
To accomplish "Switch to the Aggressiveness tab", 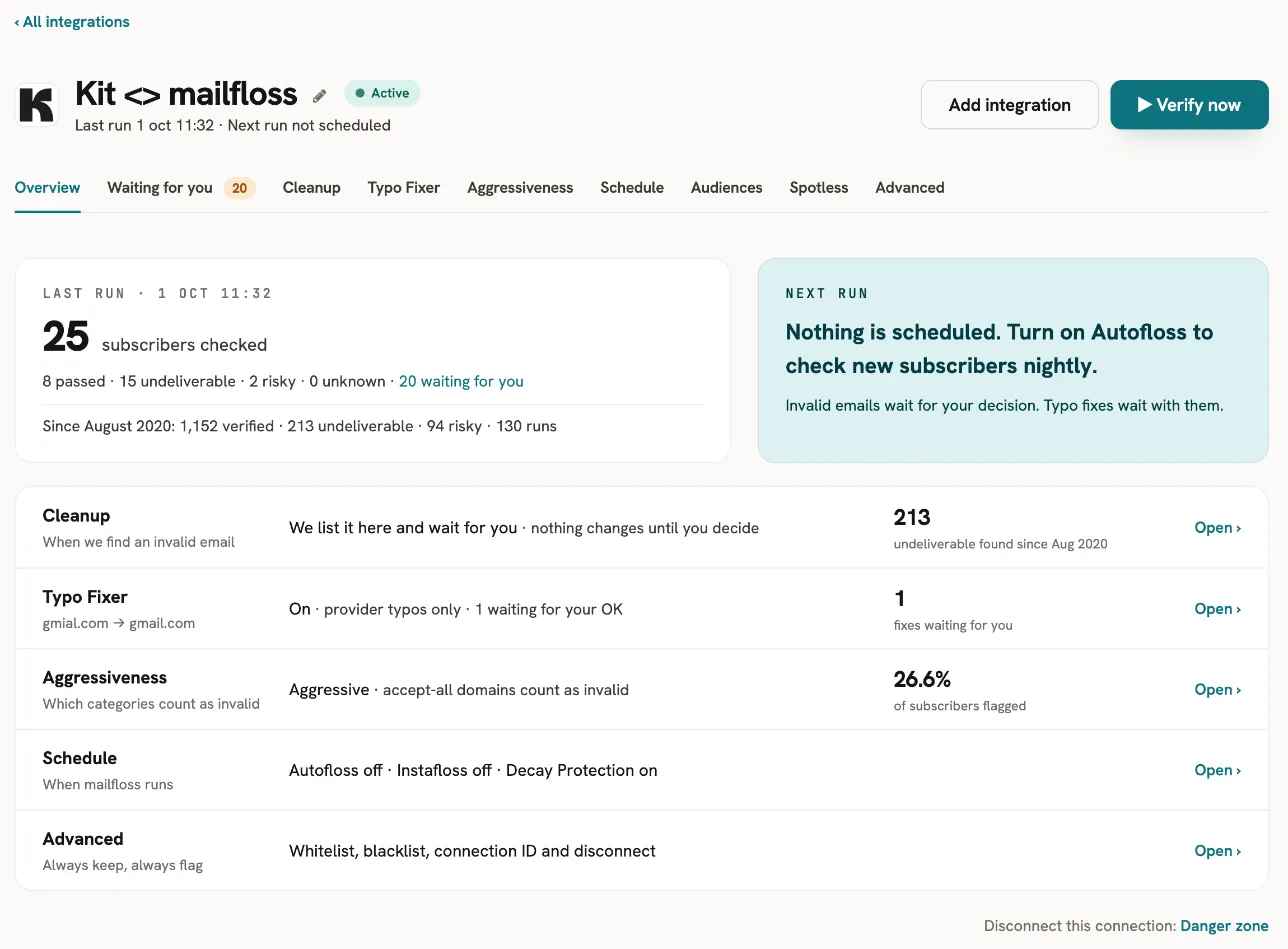I will [520, 188].
